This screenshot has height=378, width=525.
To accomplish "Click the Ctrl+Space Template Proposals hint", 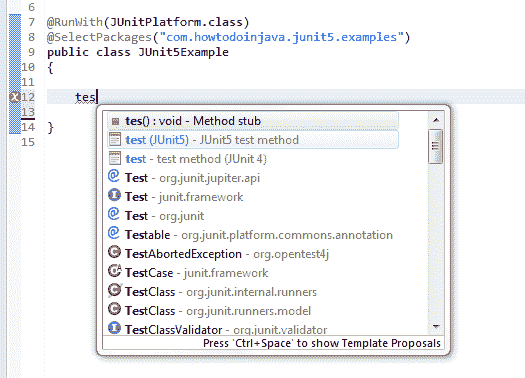I will pyautogui.click(x=322, y=343).
